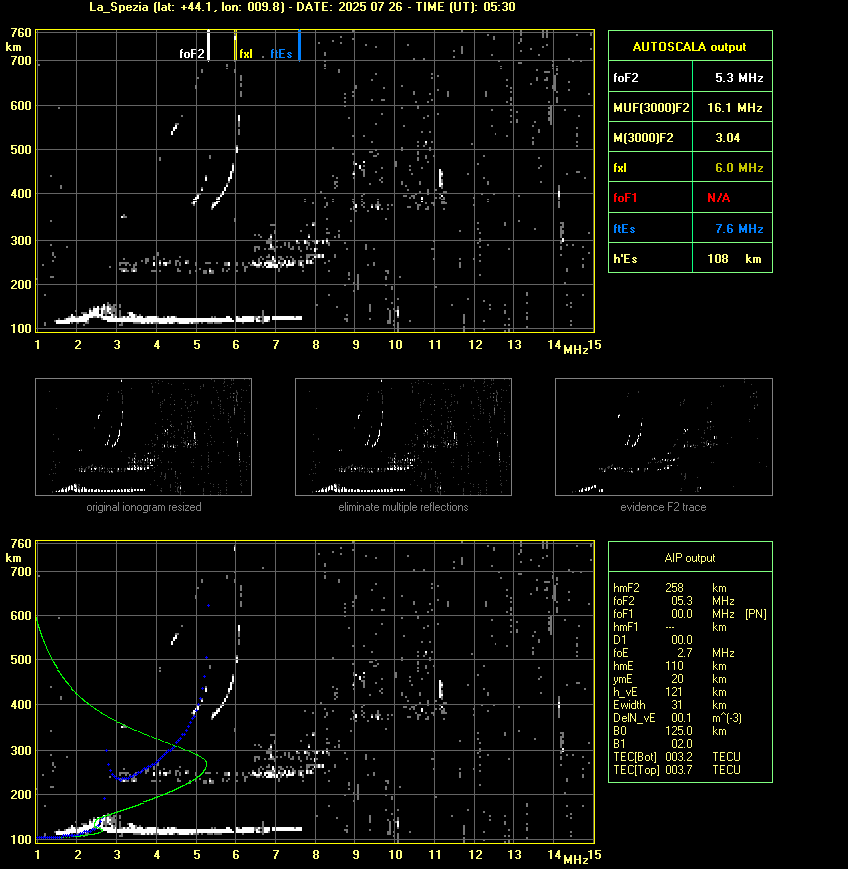848x869 pixels.
Task: Click the '760' km axis label on top ionogram
Action: 21,33
